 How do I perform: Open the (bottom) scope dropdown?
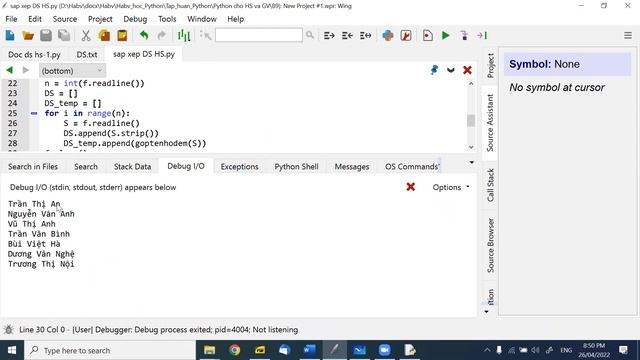(72, 71)
